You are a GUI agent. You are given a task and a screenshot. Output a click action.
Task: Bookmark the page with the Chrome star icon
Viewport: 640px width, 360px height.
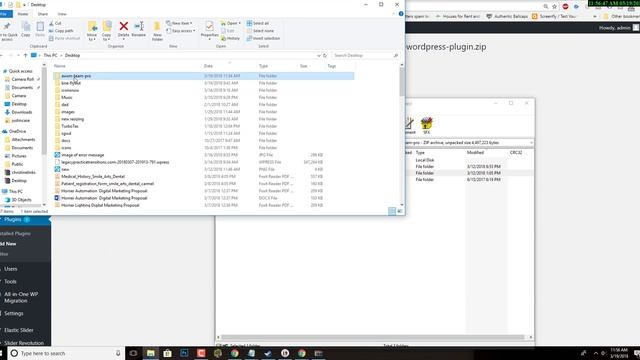554,6
